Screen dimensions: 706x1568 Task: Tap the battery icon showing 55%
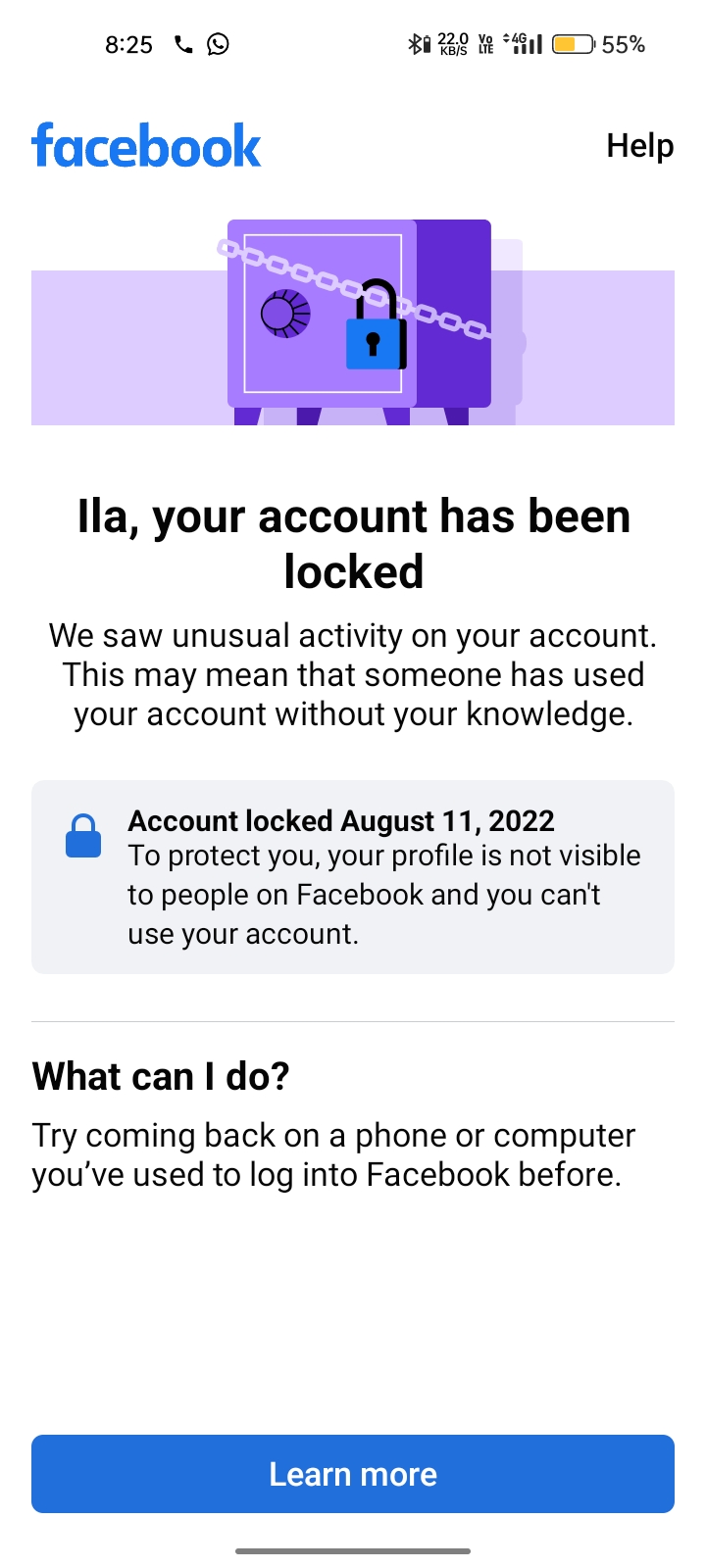(x=572, y=43)
